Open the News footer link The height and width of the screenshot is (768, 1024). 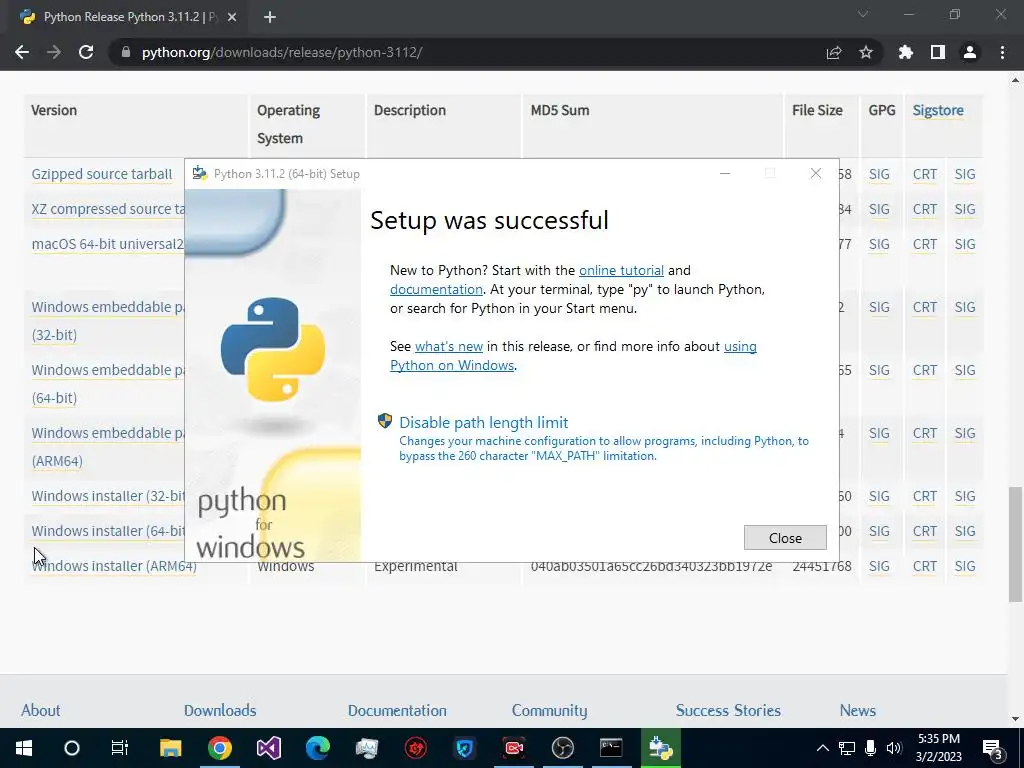(x=857, y=711)
